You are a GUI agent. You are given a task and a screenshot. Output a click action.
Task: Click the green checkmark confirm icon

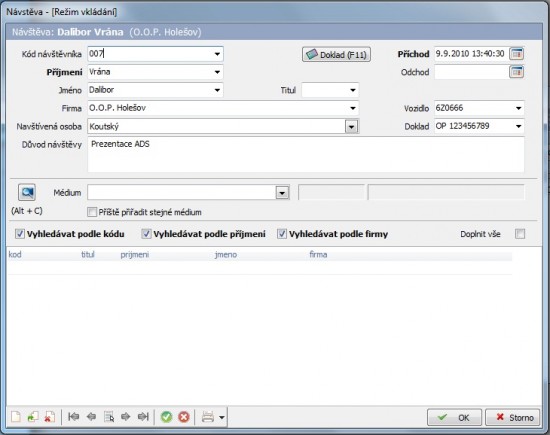[x=166, y=417]
